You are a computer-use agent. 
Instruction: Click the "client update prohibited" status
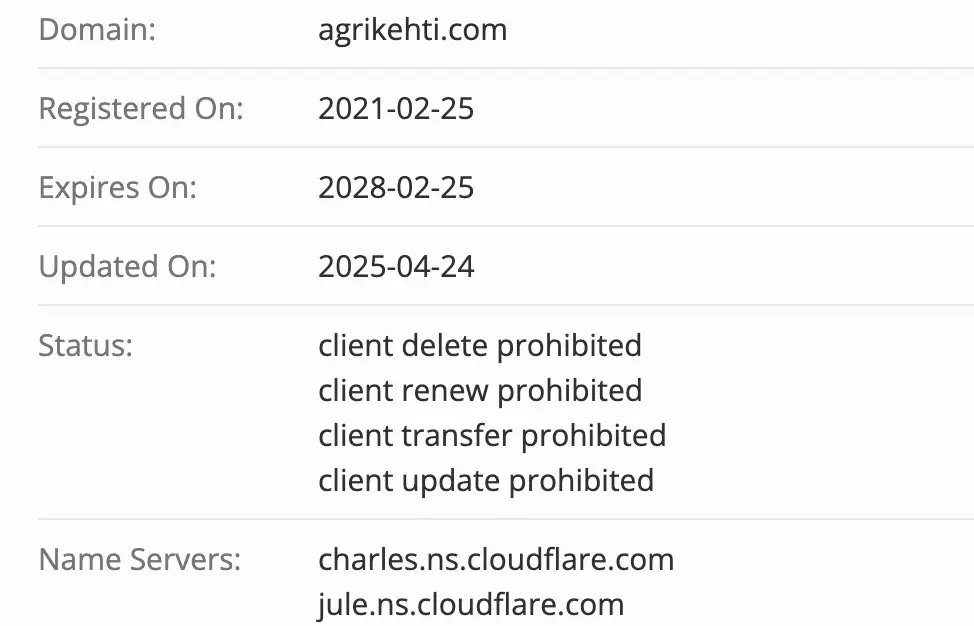pyautogui.click(x=486, y=480)
